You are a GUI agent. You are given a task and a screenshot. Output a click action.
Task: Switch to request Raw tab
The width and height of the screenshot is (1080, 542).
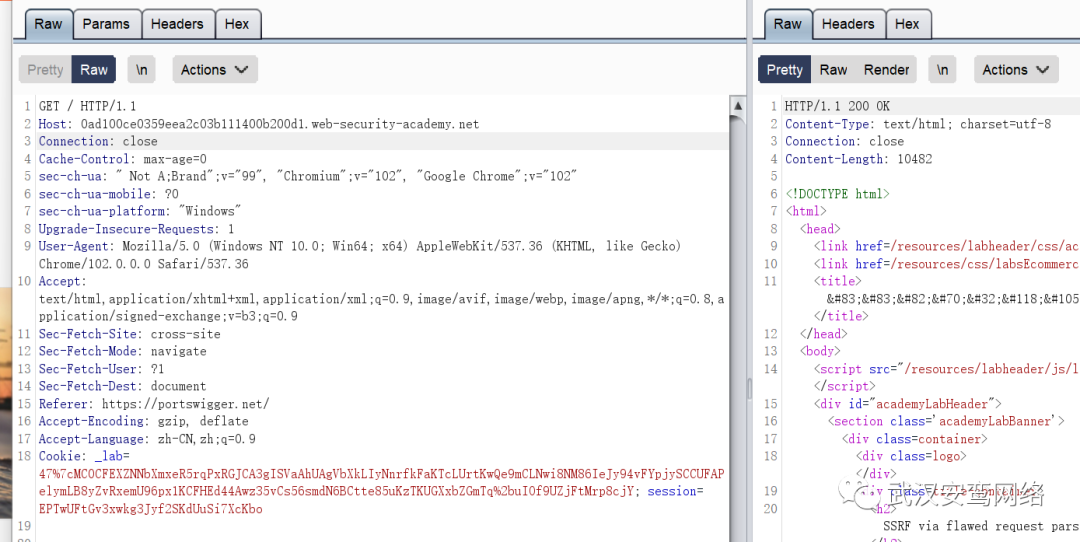[x=48, y=24]
